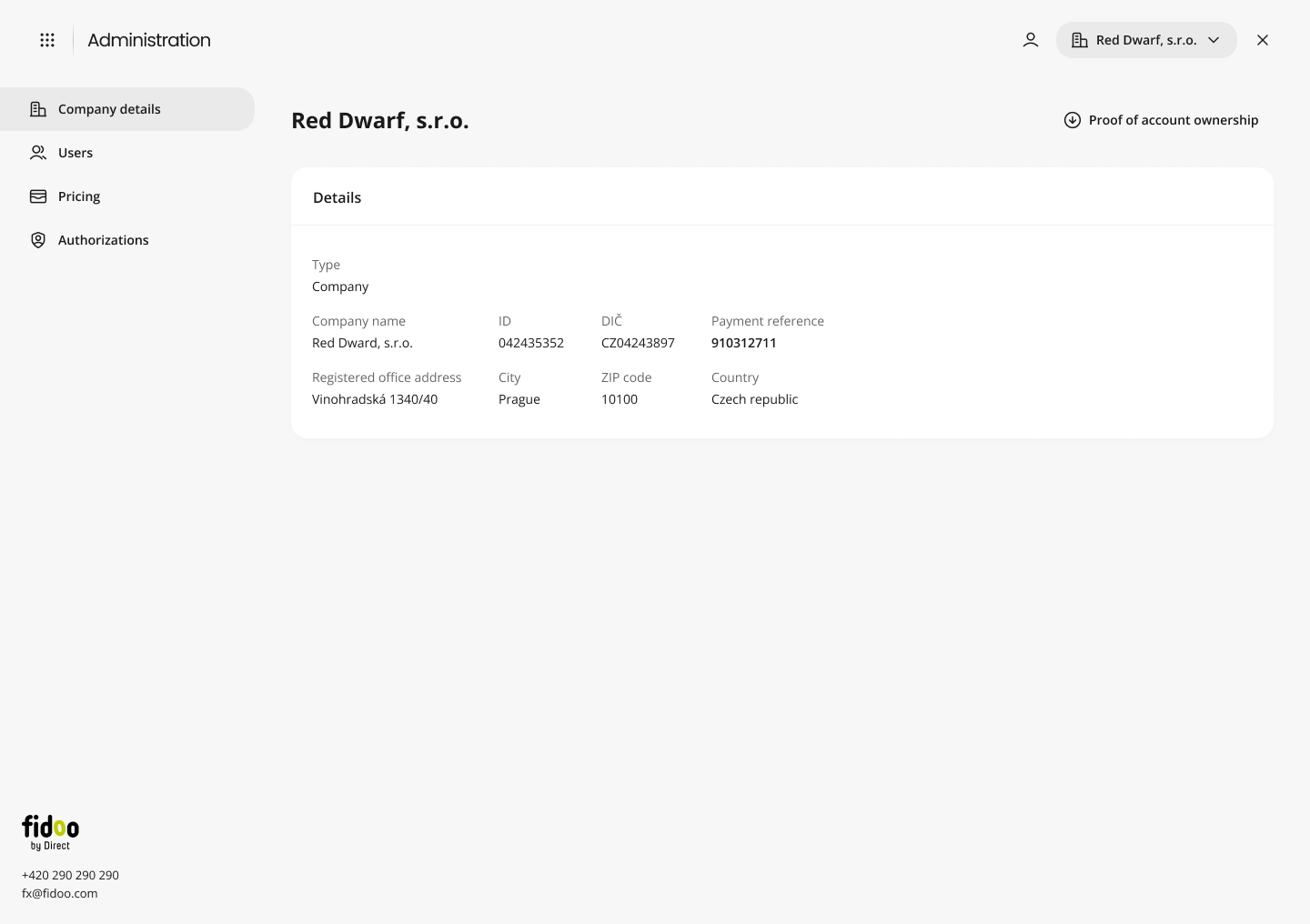Click the download icon for proof of ownership
The height and width of the screenshot is (924, 1310).
coord(1073,120)
